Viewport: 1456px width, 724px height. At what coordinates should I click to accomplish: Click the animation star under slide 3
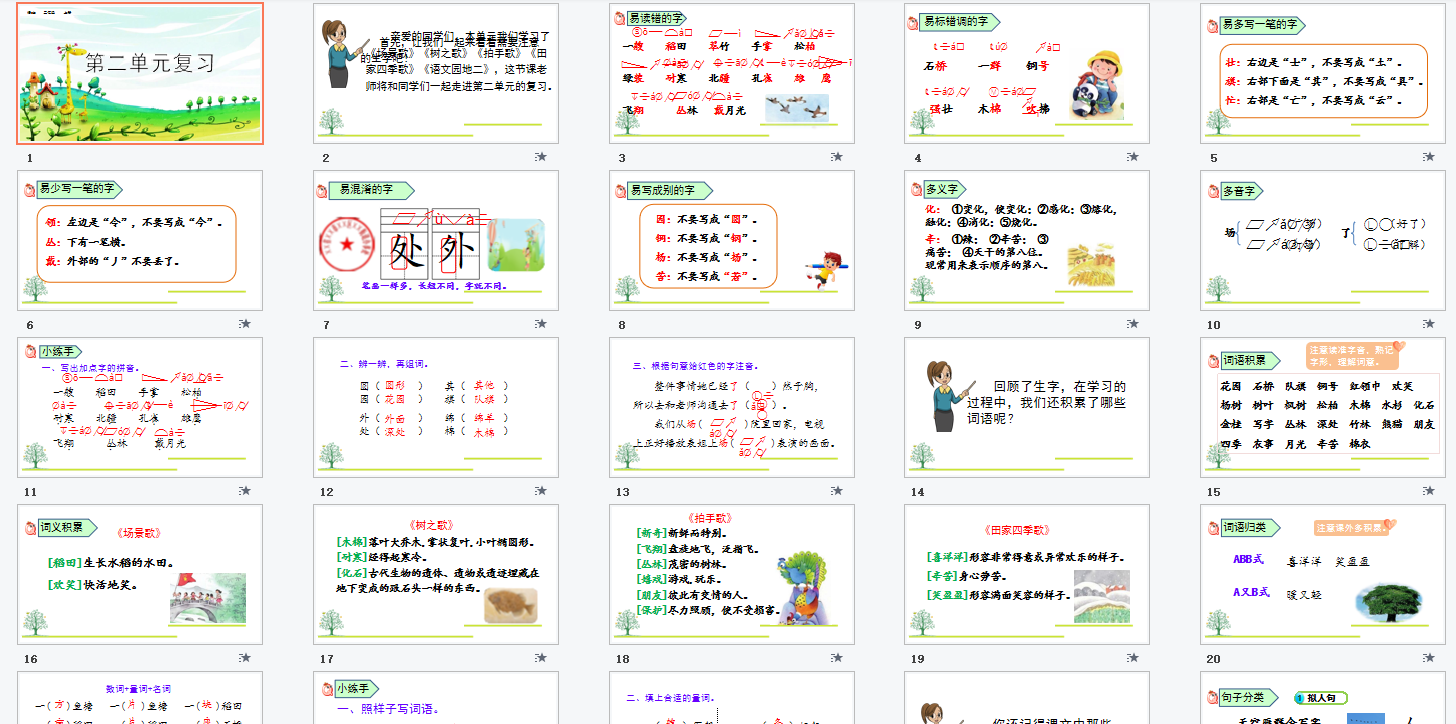pyautogui.click(x=837, y=157)
